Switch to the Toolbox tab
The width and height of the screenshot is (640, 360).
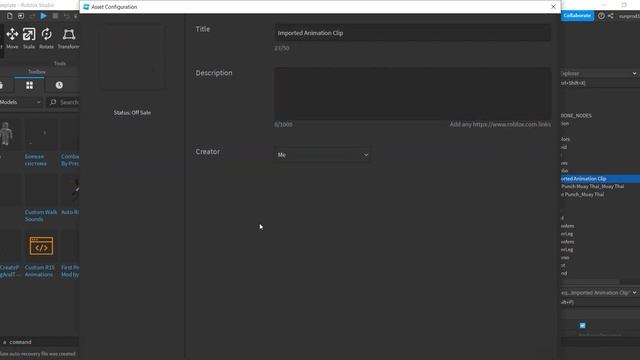36,72
